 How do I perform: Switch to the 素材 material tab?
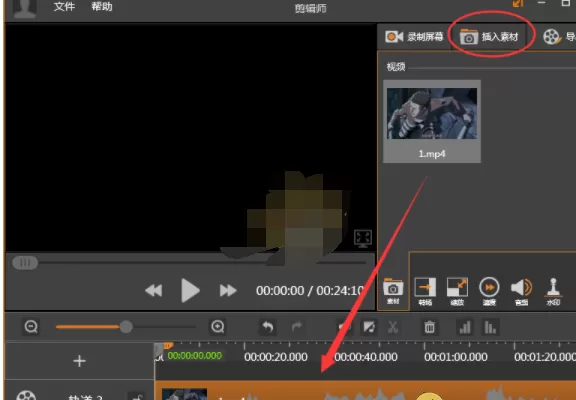[x=393, y=292]
